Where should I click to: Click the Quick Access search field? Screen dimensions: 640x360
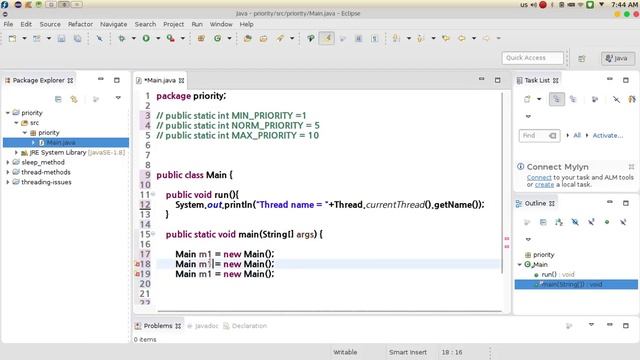(533, 58)
